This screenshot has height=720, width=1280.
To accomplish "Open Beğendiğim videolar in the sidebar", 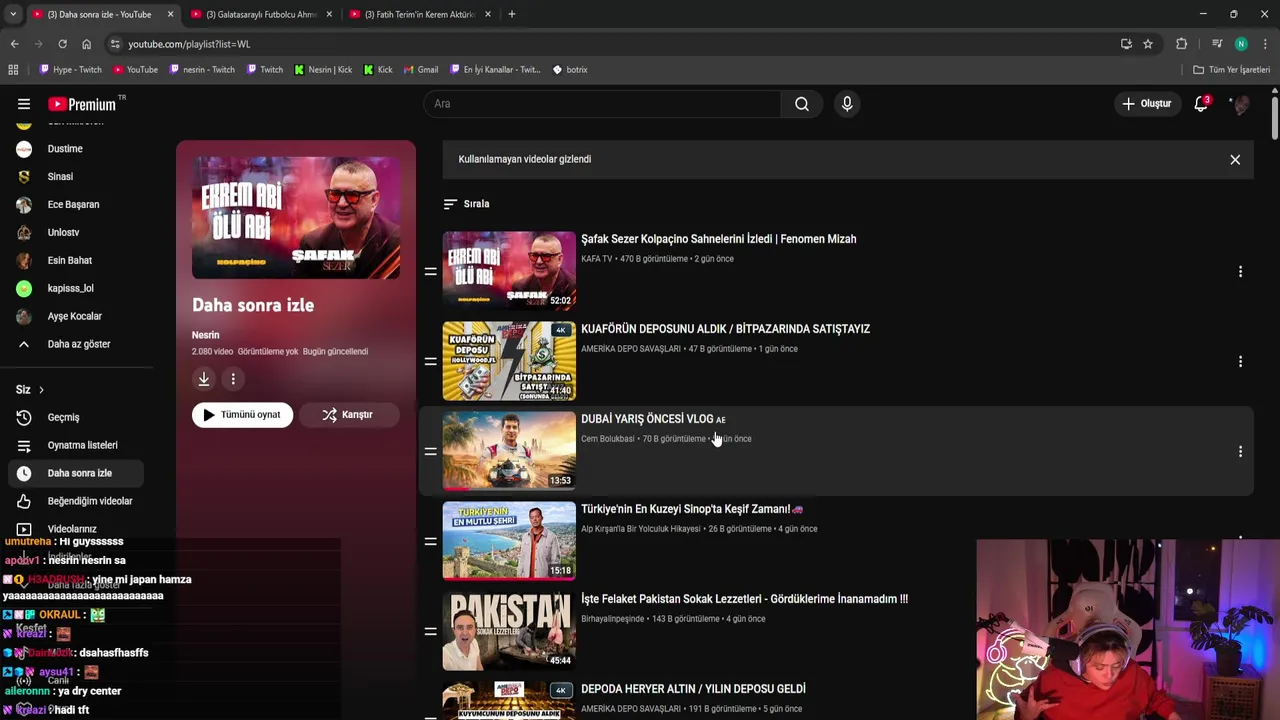I will pyautogui.click(x=75, y=501).
